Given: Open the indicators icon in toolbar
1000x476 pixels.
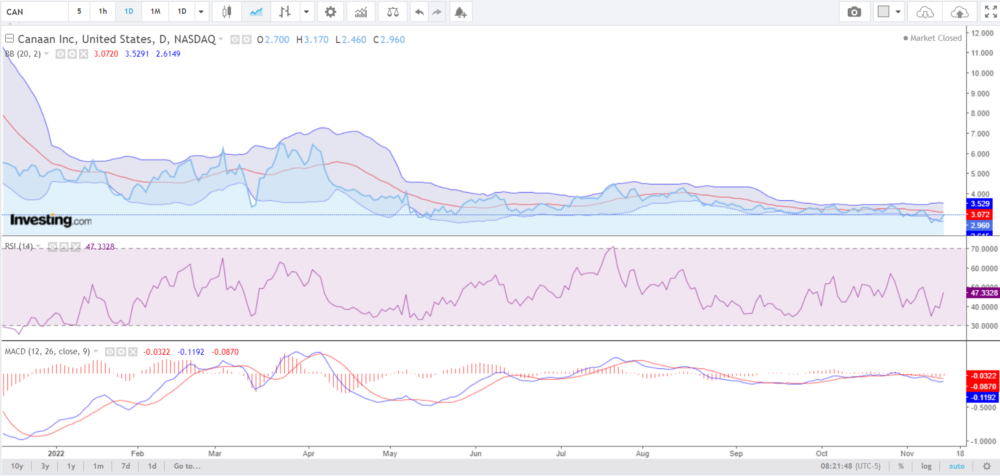Looking at the screenshot, I should 360,12.
